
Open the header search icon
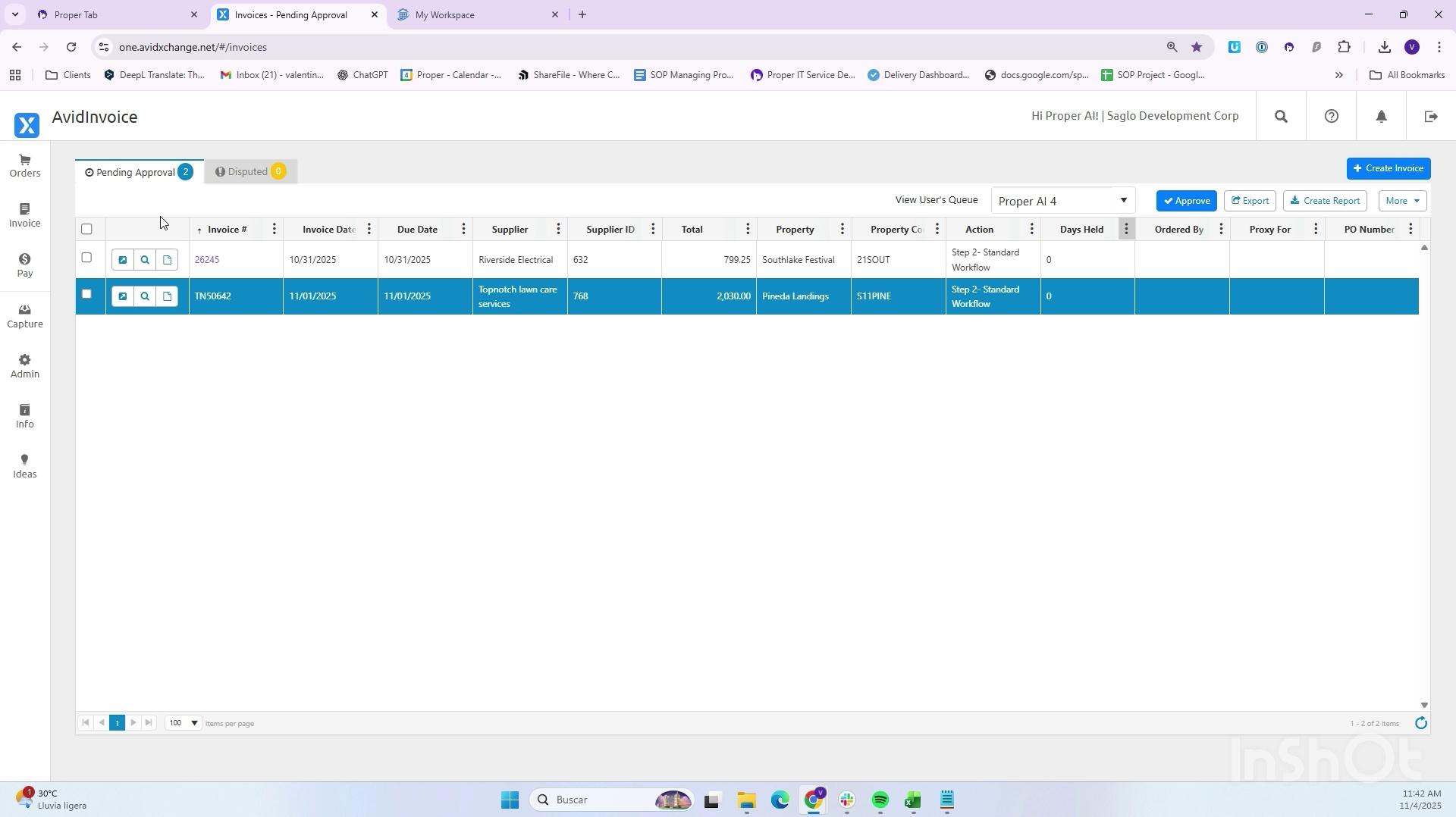[x=1281, y=117]
